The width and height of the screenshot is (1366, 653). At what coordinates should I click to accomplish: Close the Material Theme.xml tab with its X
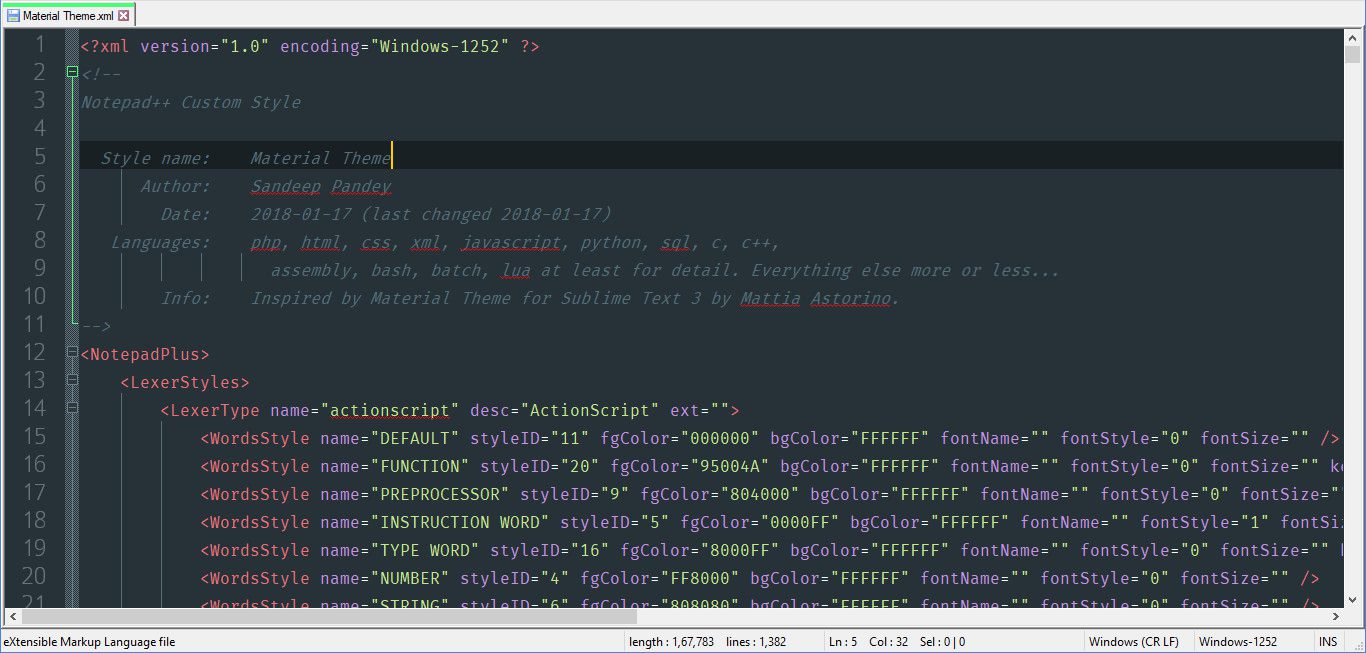point(125,15)
